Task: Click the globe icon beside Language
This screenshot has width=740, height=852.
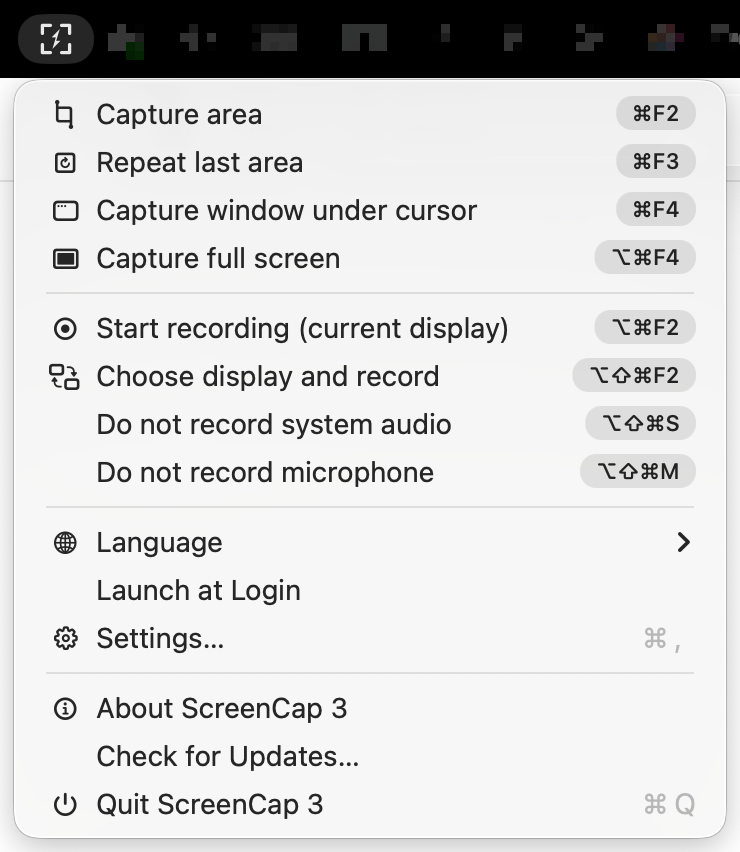Action: coord(65,542)
